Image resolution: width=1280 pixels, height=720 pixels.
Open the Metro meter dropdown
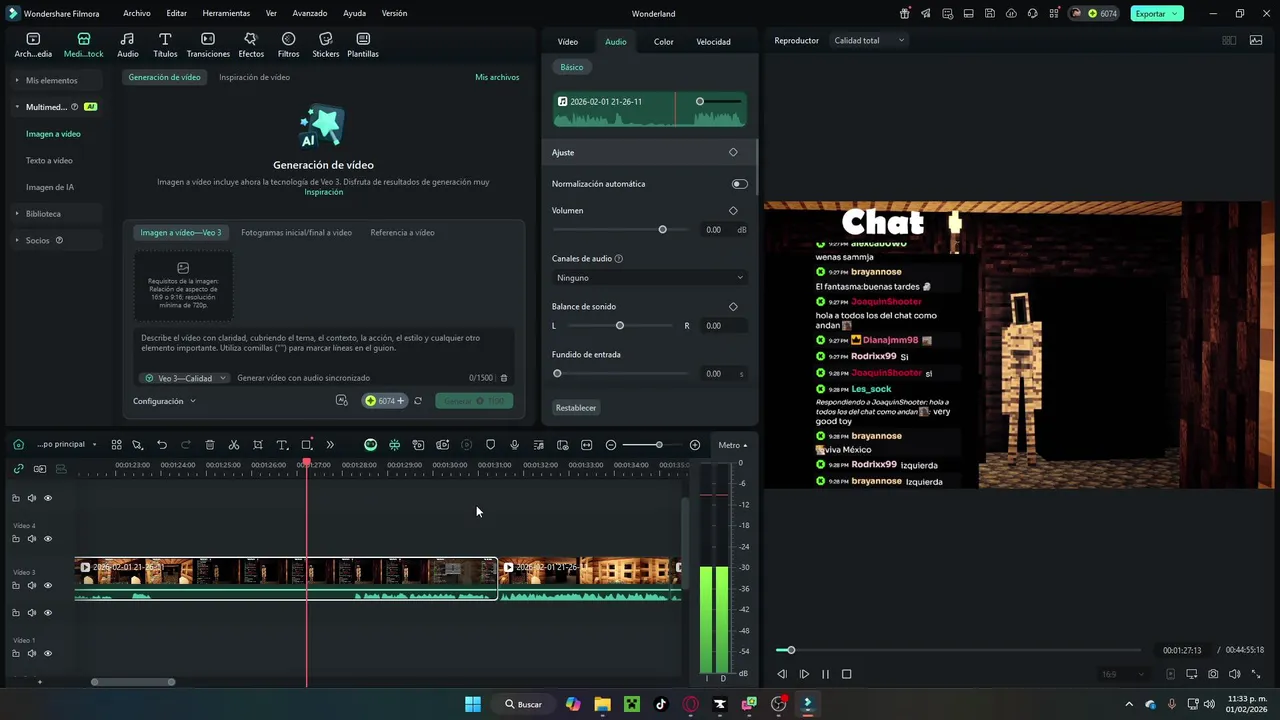pyautogui.click(x=733, y=445)
